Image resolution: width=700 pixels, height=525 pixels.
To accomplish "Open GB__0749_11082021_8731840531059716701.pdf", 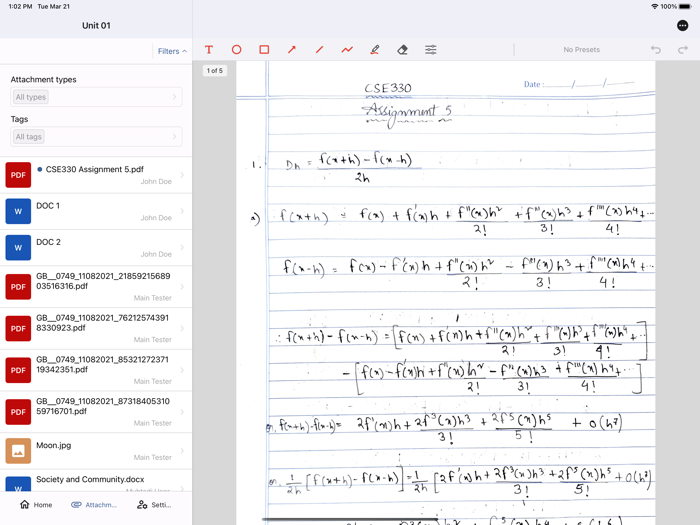I will click(96, 412).
